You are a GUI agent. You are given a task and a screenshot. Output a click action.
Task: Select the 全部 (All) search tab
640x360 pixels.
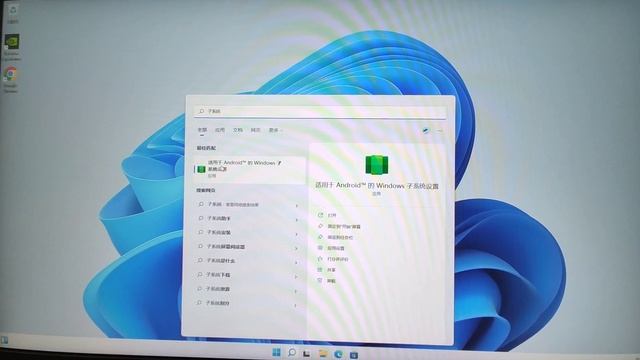click(x=202, y=130)
